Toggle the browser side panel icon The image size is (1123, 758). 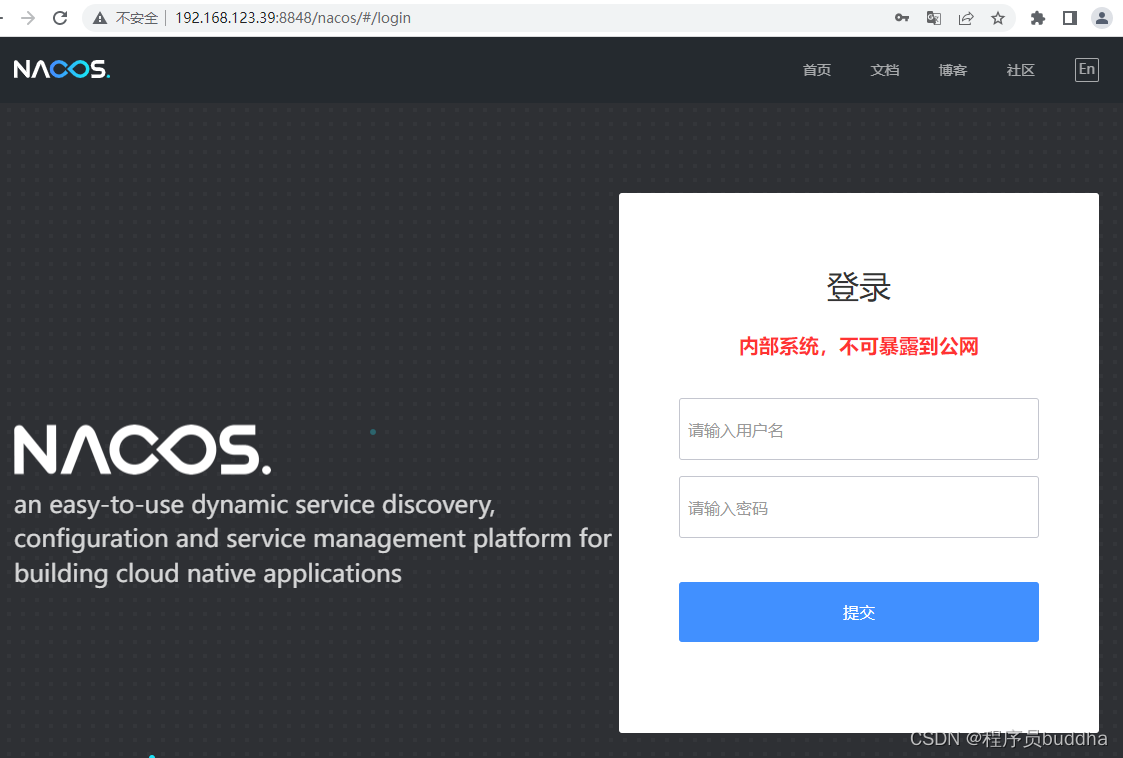[1070, 18]
